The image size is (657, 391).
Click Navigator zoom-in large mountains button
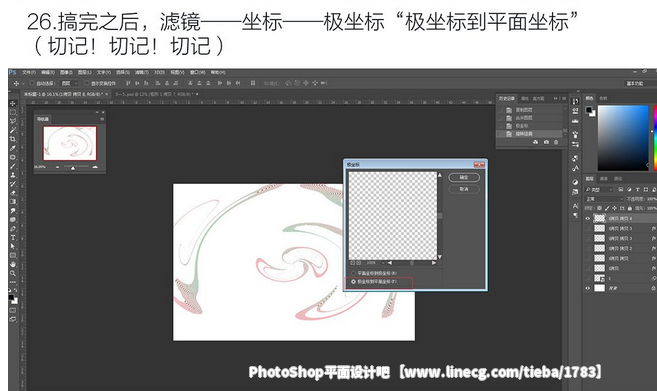point(95,167)
